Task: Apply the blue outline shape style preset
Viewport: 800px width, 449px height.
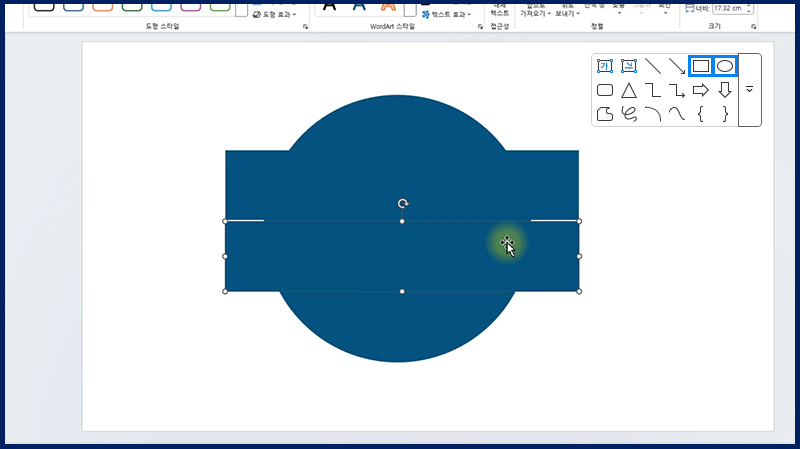Action: [x=73, y=6]
